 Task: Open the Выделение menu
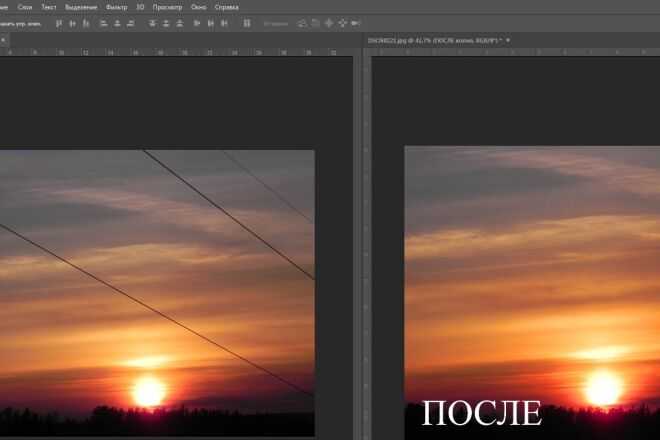point(81,7)
